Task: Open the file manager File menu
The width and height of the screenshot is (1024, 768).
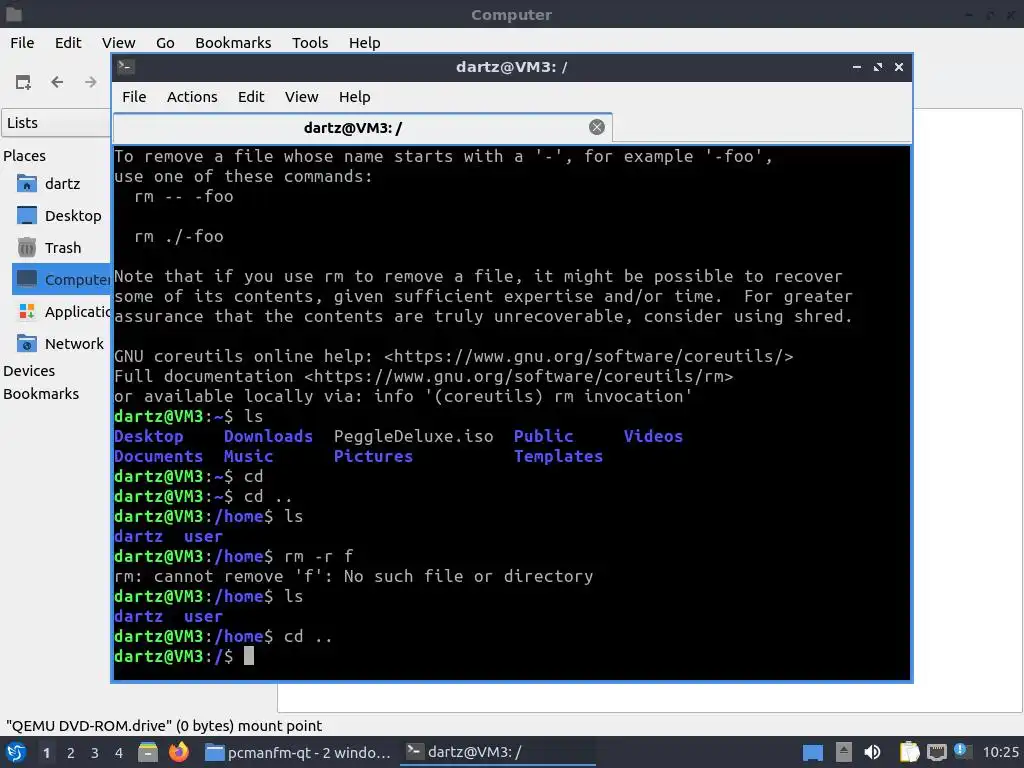Action: click(x=22, y=42)
